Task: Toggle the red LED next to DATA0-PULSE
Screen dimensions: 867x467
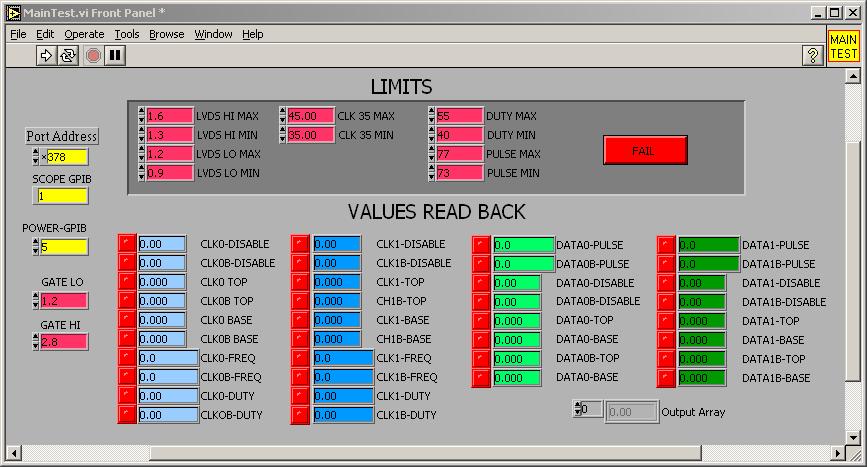Action: click(x=481, y=245)
